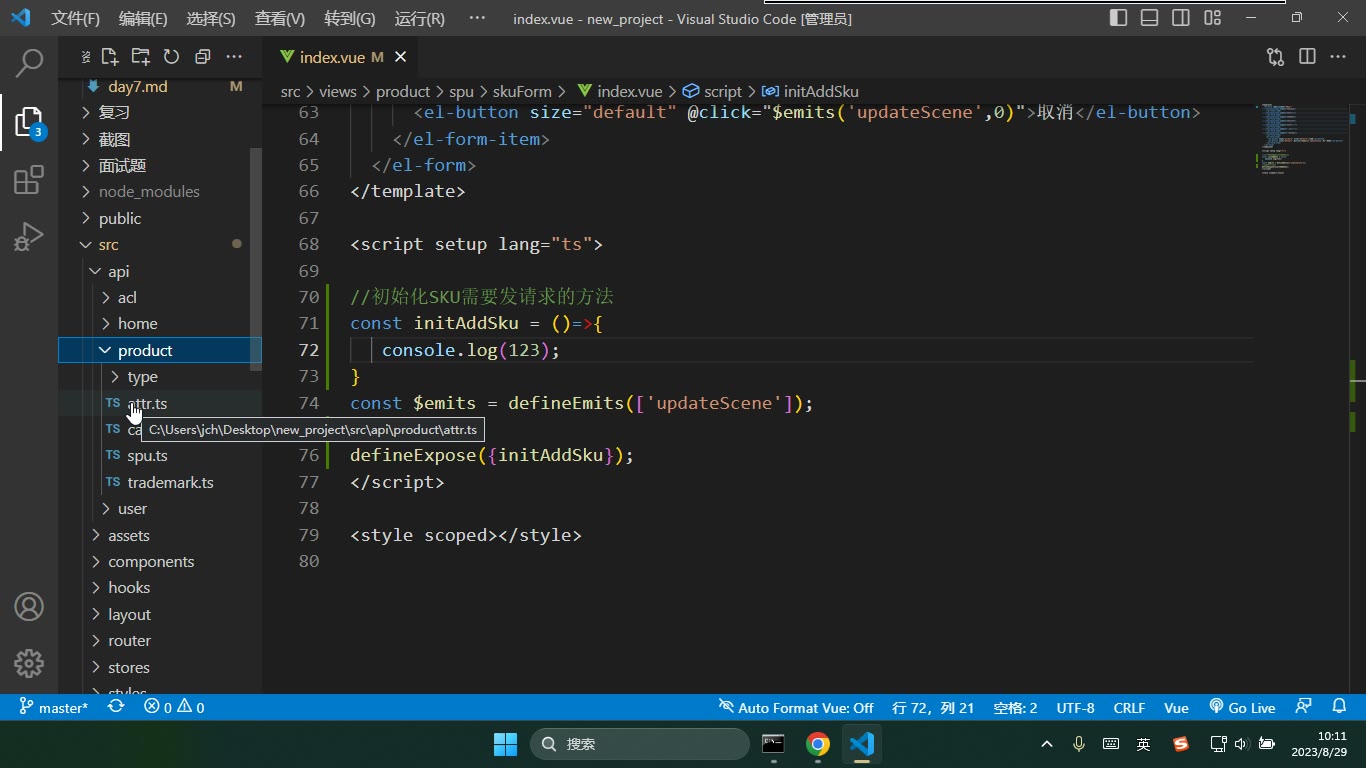Image resolution: width=1366 pixels, height=768 pixels.
Task: Click the minimap code overview
Action: pos(1300,140)
